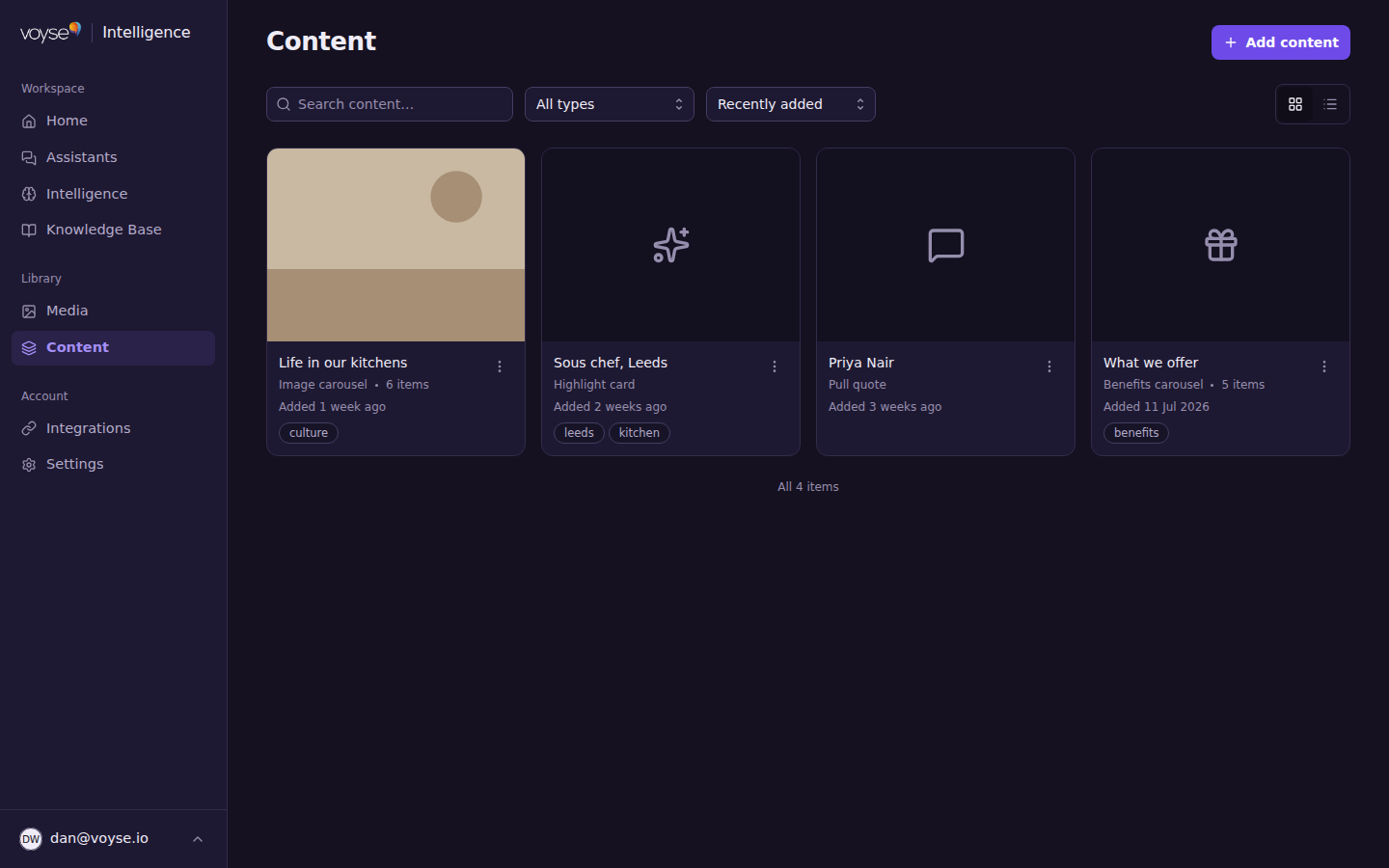
Task: Open options menu for Priya Nair
Action: click(1049, 366)
